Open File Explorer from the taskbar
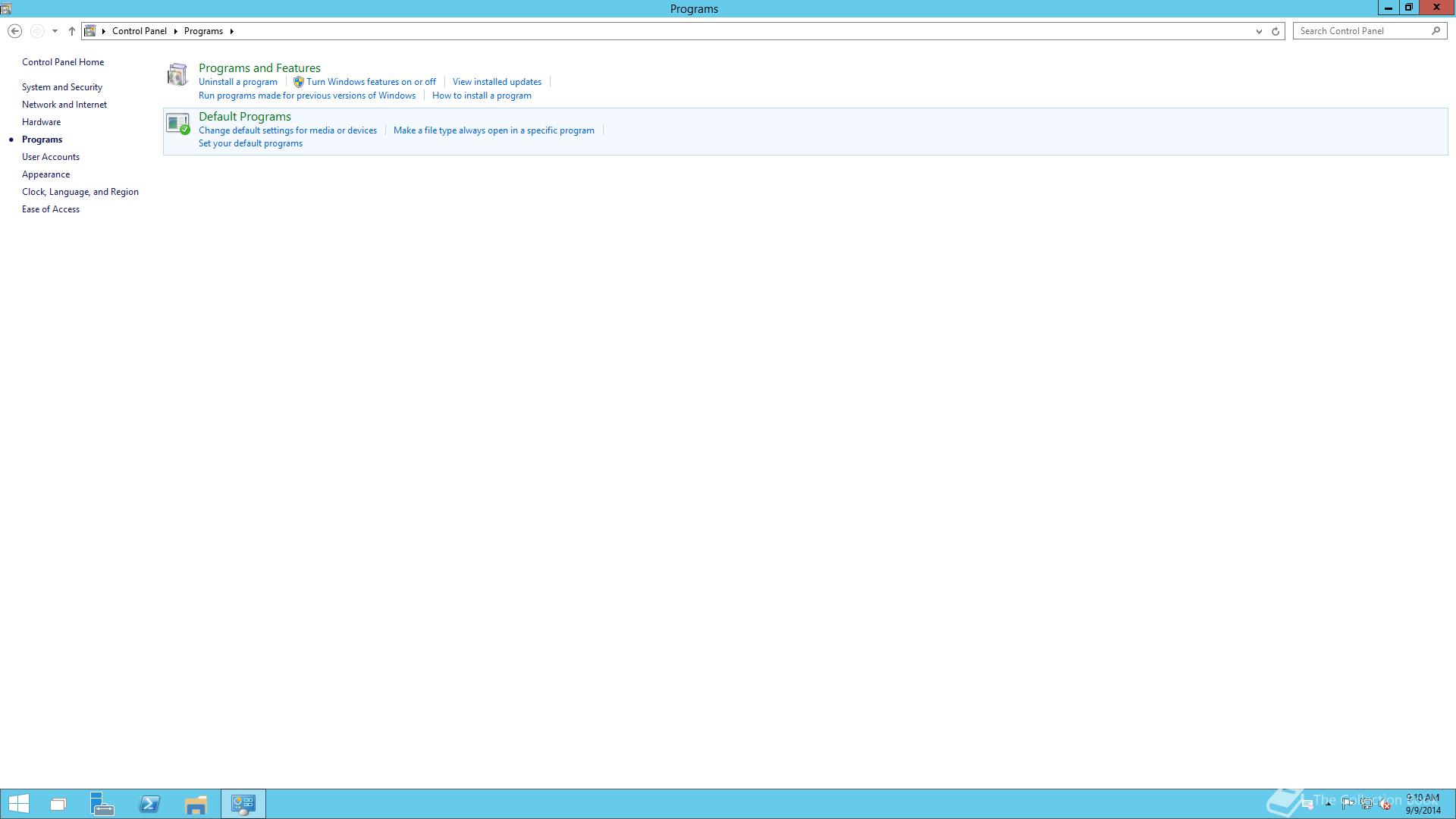Image resolution: width=1456 pixels, height=819 pixels. [196, 804]
